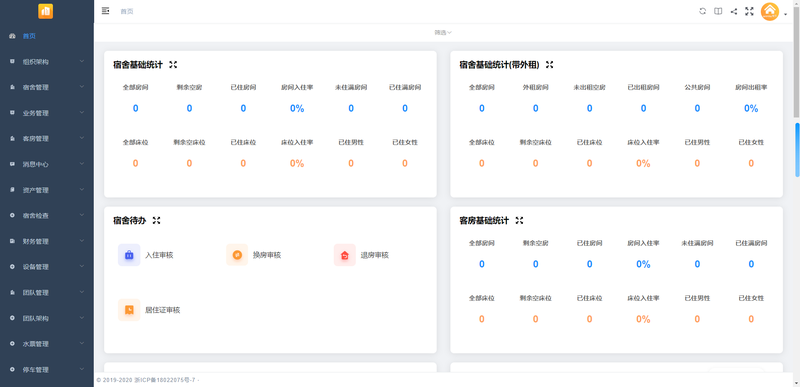The image size is (800, 387).
Task: Click the 客房基础统计 card title
Action: [x=484, y=221]
